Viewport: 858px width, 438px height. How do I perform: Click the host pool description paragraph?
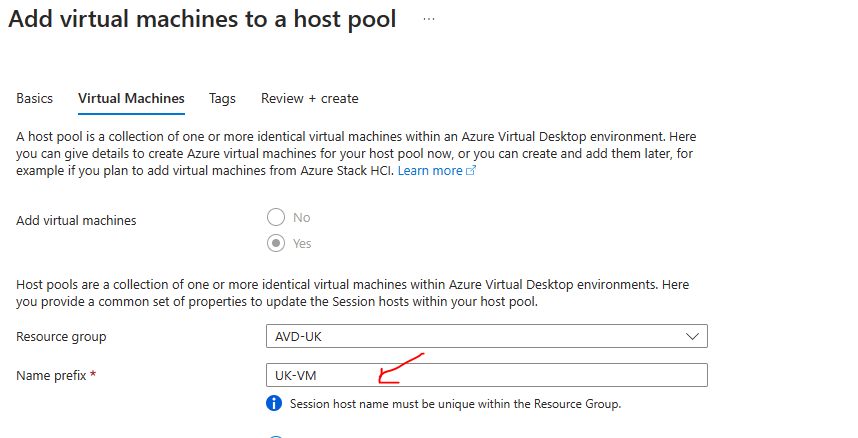(350, 153)
